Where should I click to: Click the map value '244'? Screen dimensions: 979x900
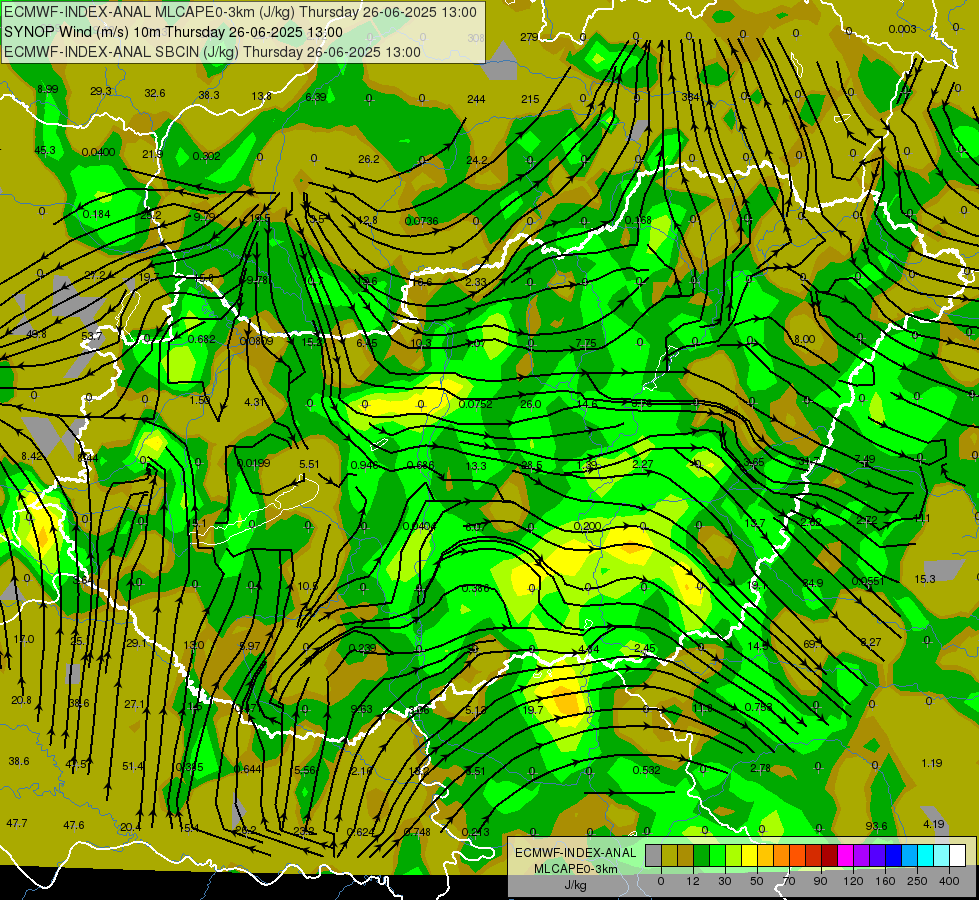pyautogui.click(x=476, y=99)
